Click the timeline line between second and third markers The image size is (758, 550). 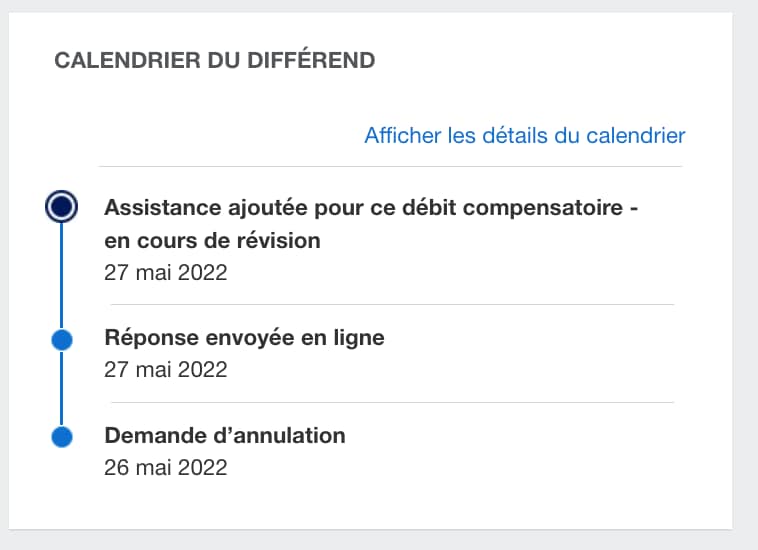pos(62,388)
